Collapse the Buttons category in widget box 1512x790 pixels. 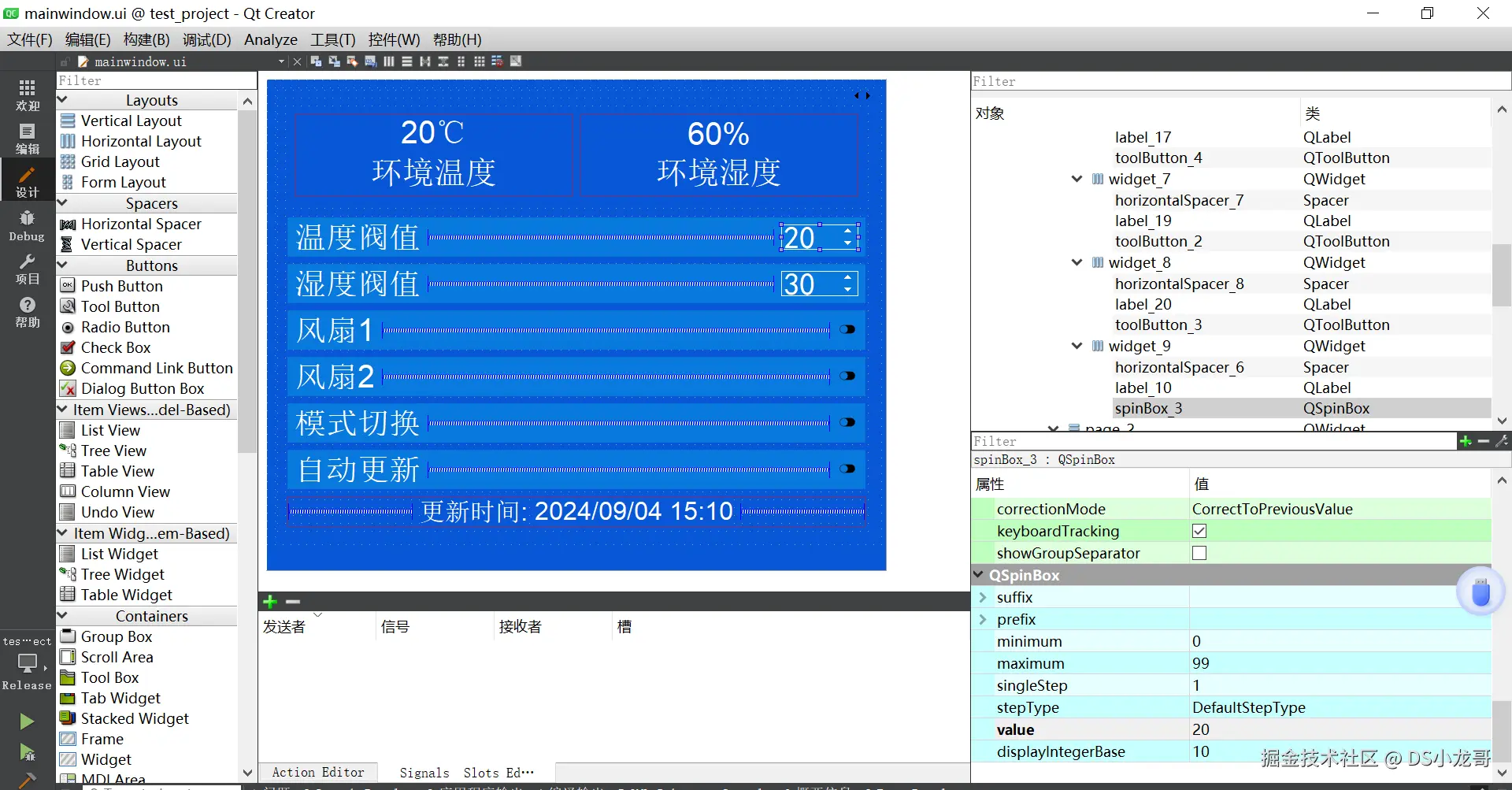63,265
